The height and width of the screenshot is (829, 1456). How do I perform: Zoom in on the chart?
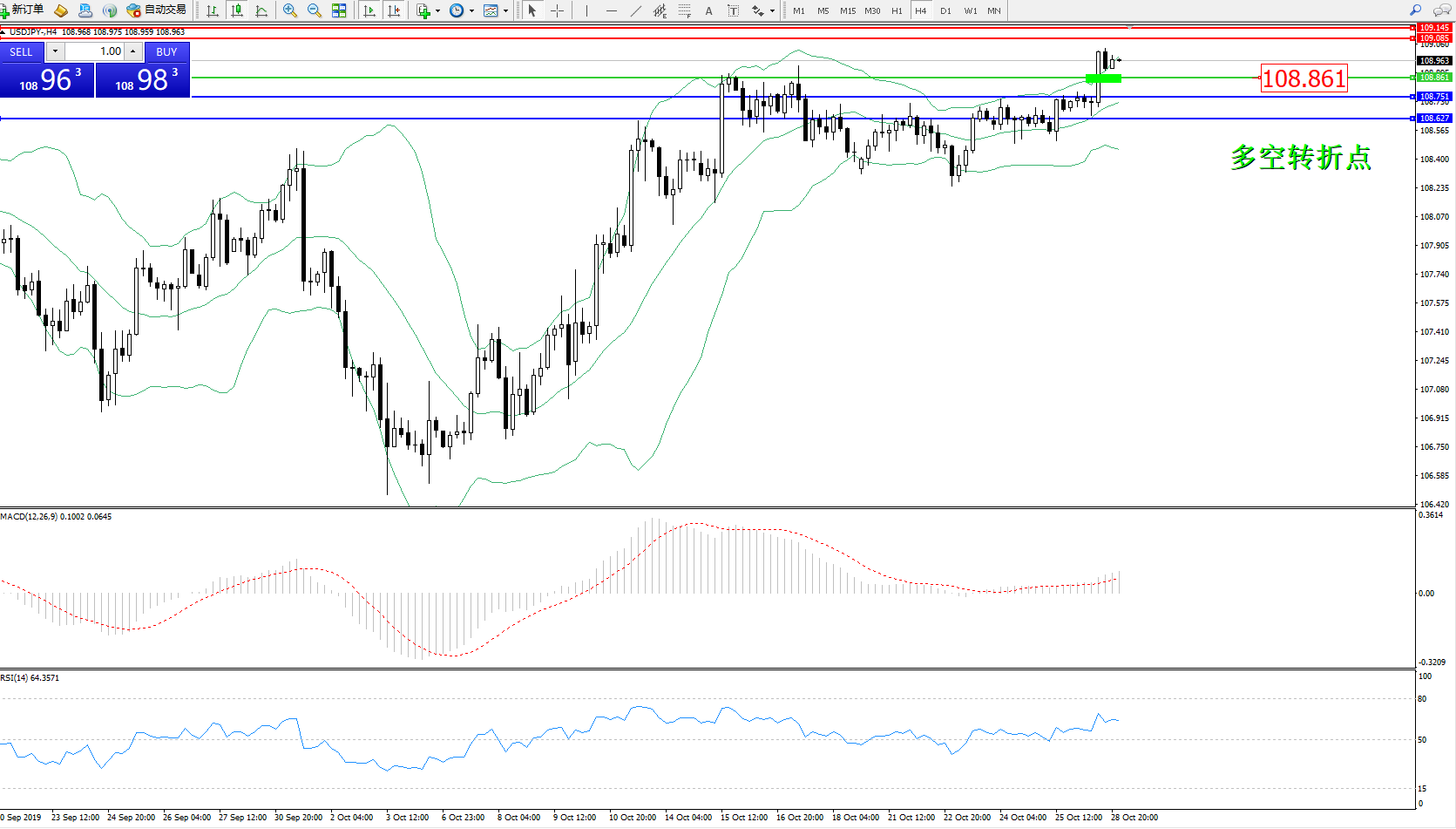(290, 10)
